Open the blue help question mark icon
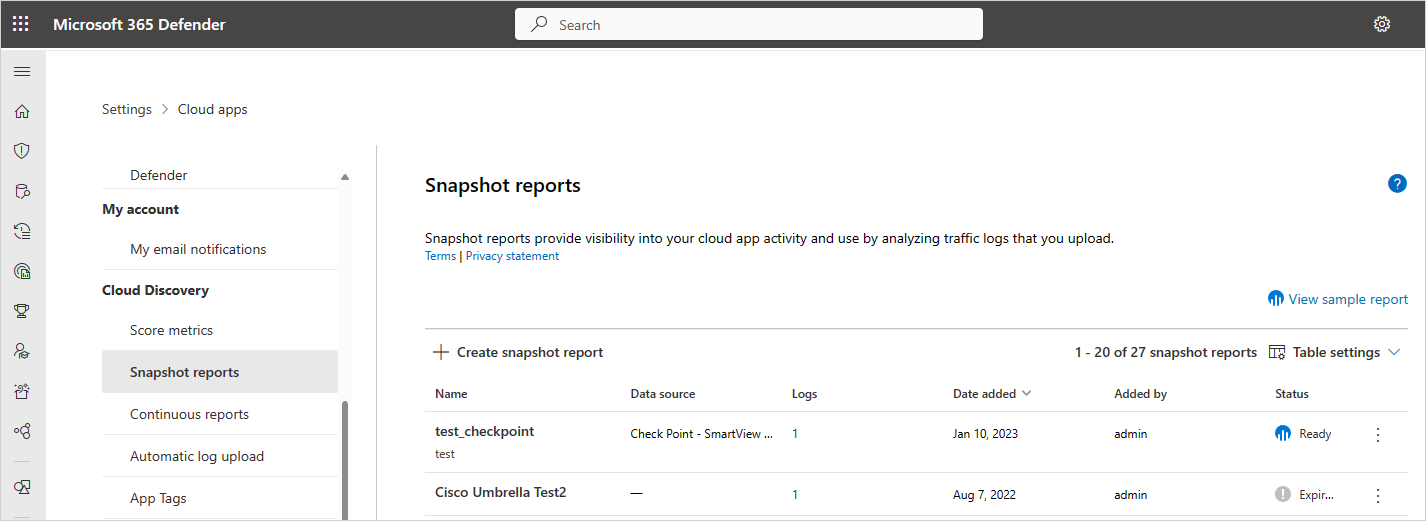 [x=1397, y=184]
